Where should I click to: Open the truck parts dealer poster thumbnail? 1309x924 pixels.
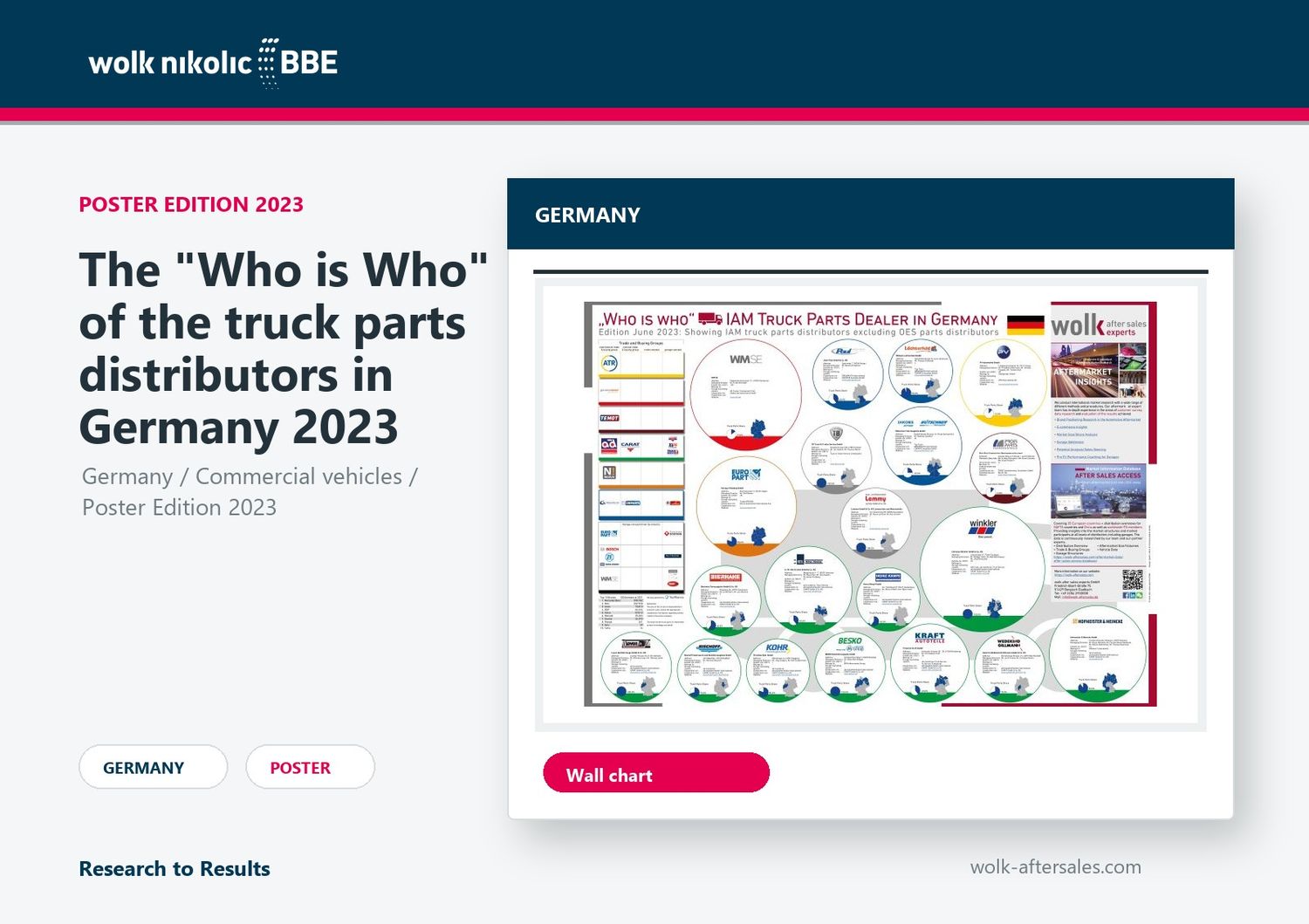(870, 504)
